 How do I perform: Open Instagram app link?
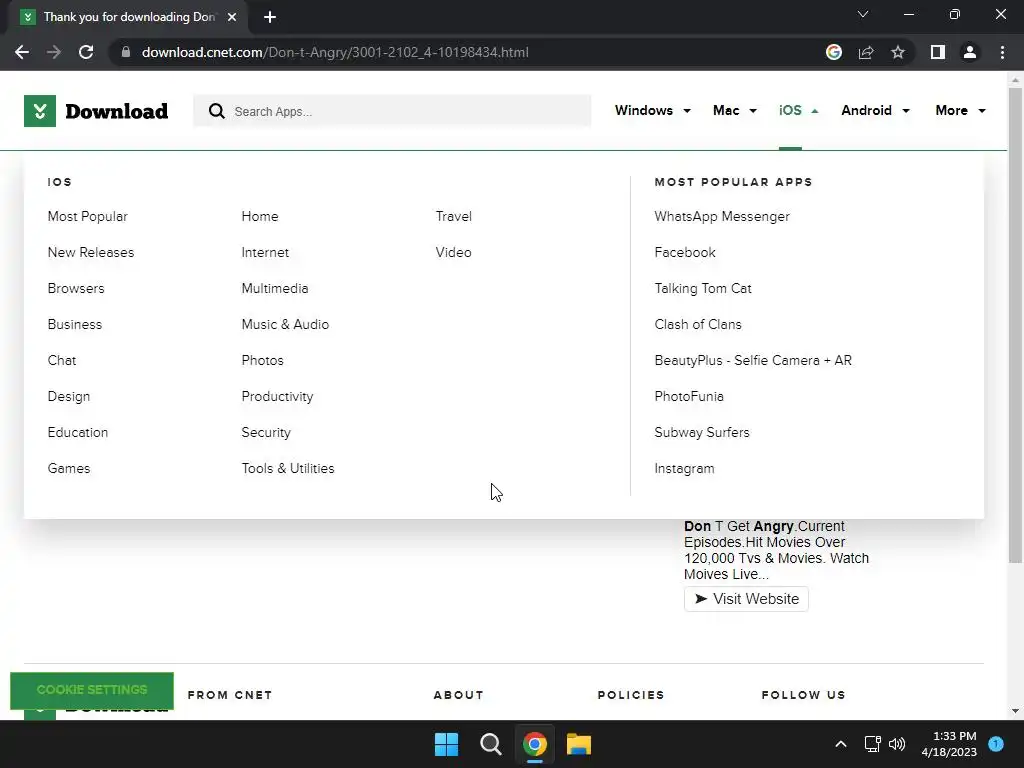684,468
